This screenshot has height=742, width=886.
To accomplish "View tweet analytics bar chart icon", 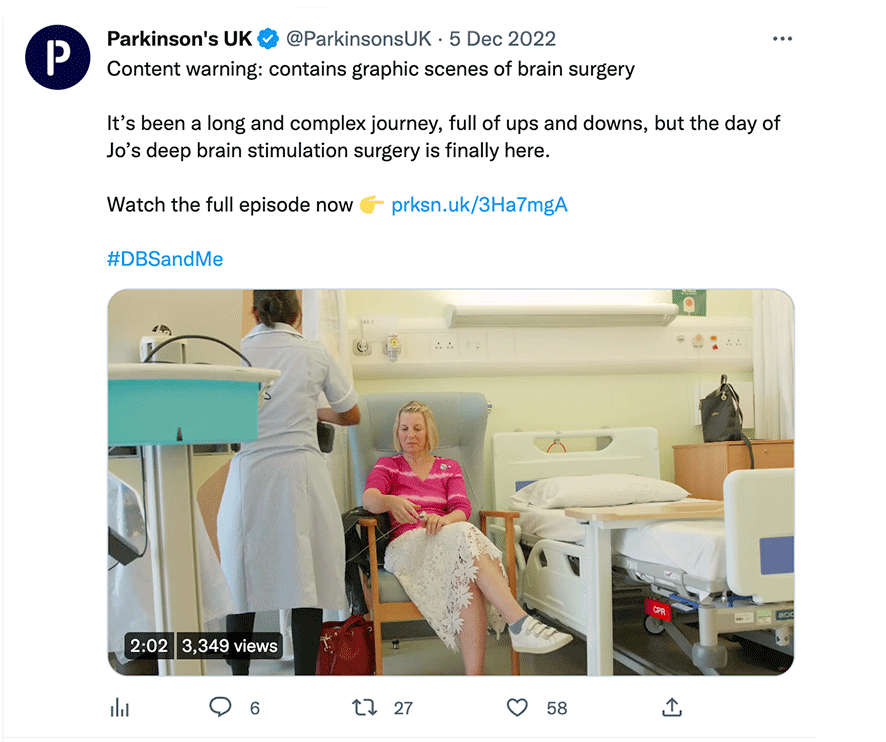I will [119, 708].
